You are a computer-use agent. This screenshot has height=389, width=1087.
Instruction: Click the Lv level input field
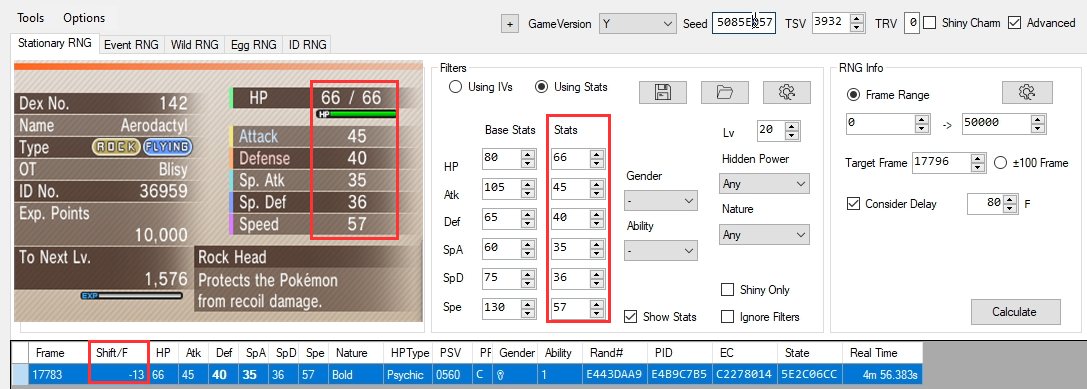click(x=772, y=130)
